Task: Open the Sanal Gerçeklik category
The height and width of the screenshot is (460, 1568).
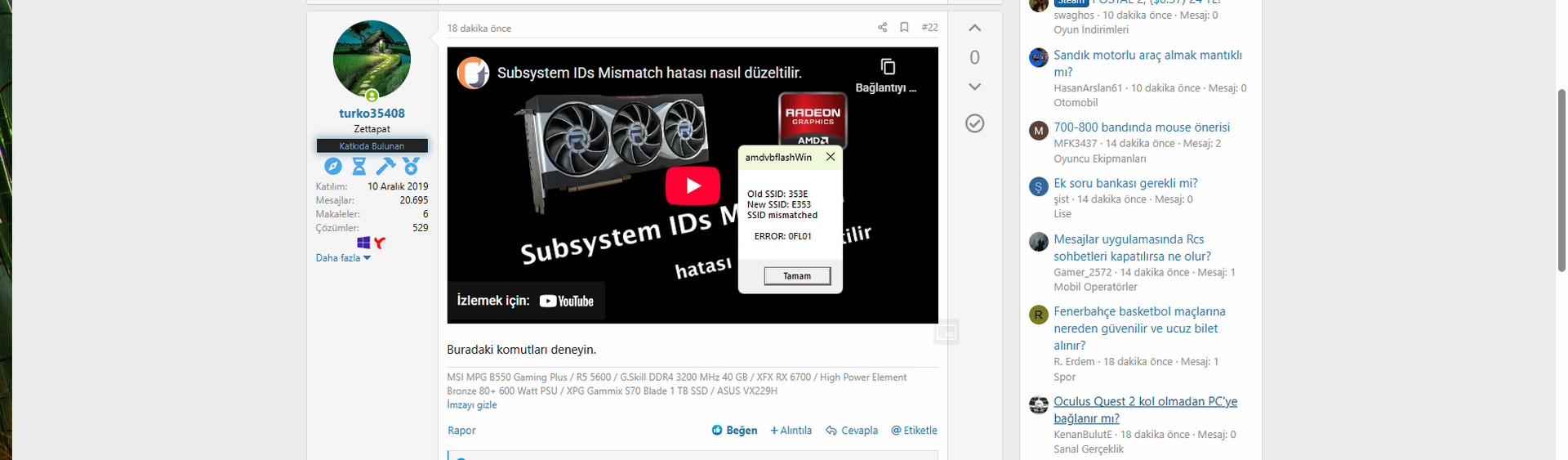Action: pos(1089,449)
